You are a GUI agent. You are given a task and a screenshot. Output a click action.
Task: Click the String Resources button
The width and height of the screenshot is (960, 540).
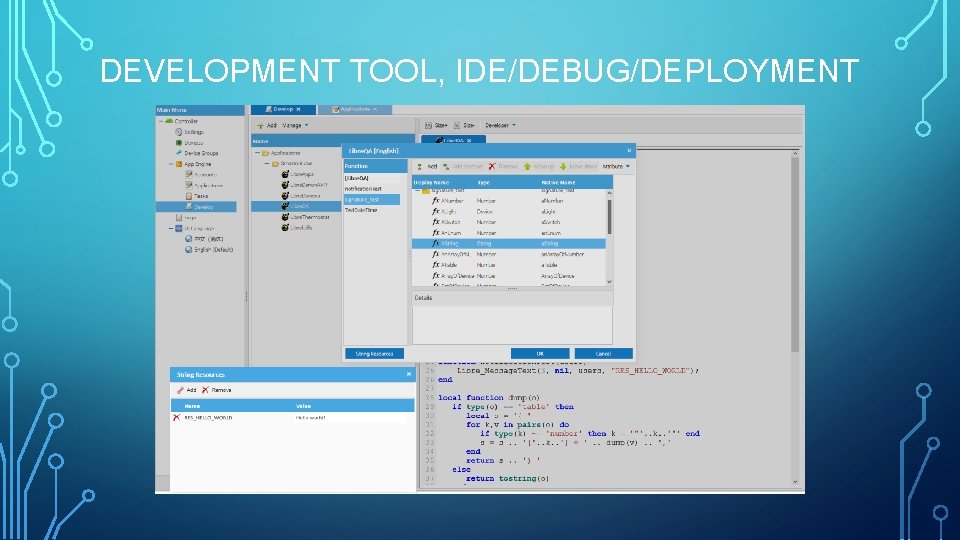pyautogui.click(x=374, y=354)
